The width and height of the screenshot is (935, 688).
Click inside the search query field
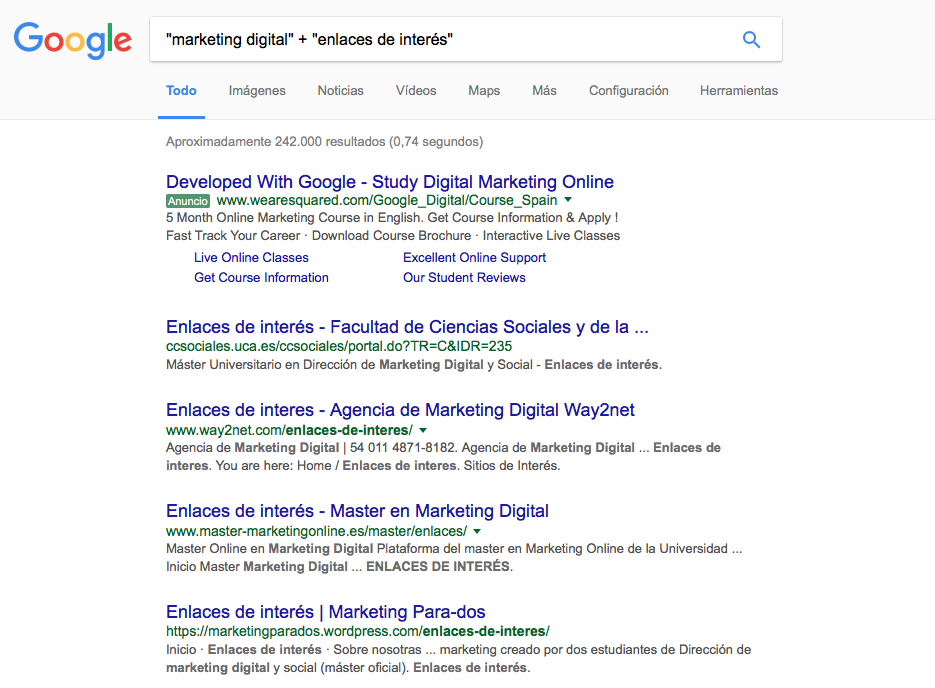point(440,40)
